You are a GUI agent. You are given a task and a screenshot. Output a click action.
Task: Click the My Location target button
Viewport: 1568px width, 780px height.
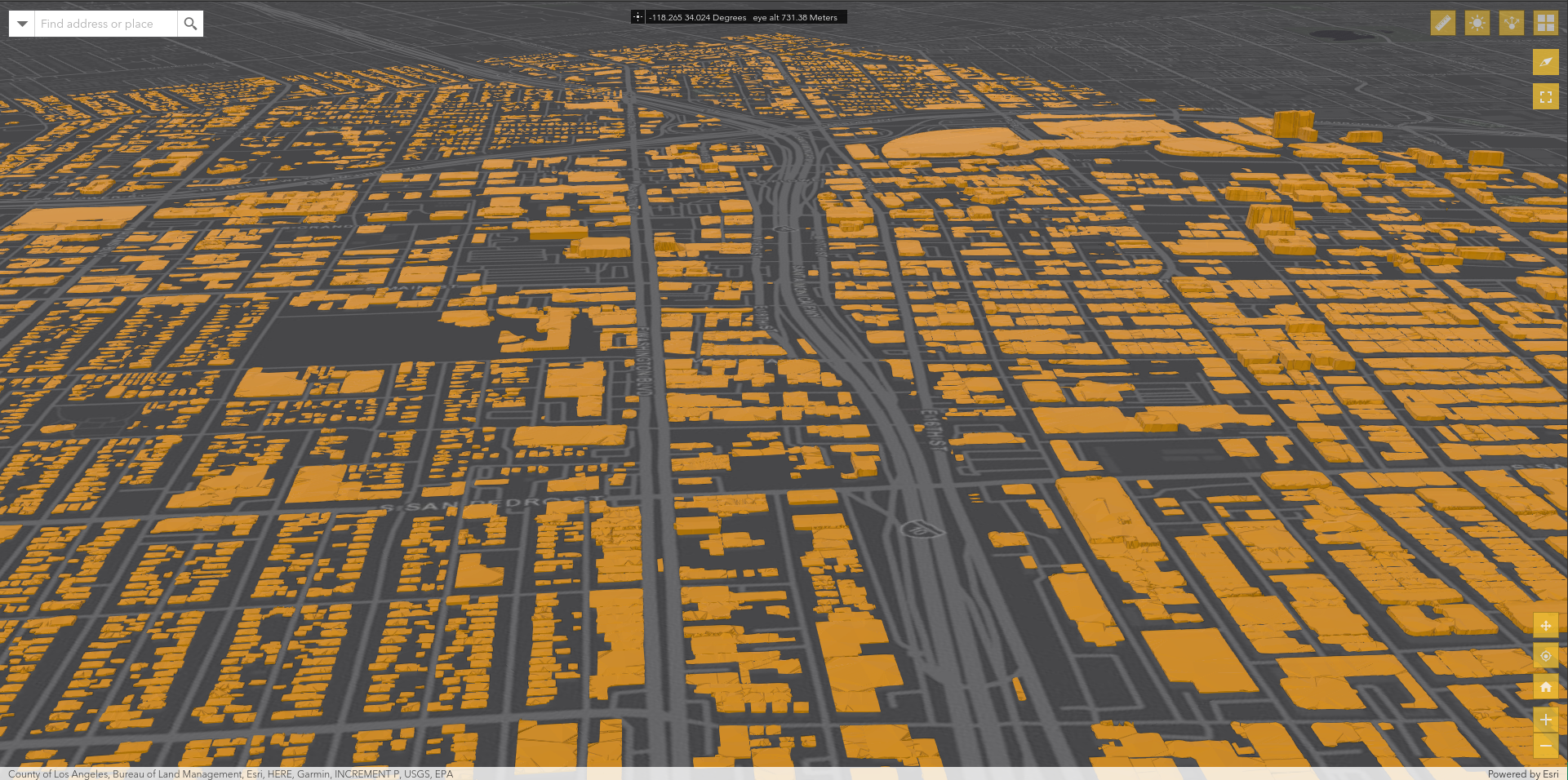1546,657
